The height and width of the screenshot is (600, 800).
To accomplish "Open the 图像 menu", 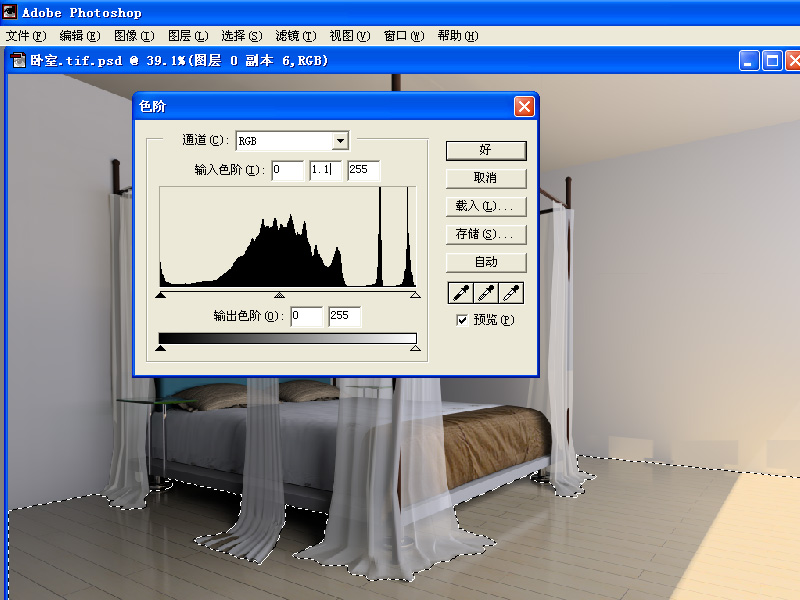I will click(134, 36).
